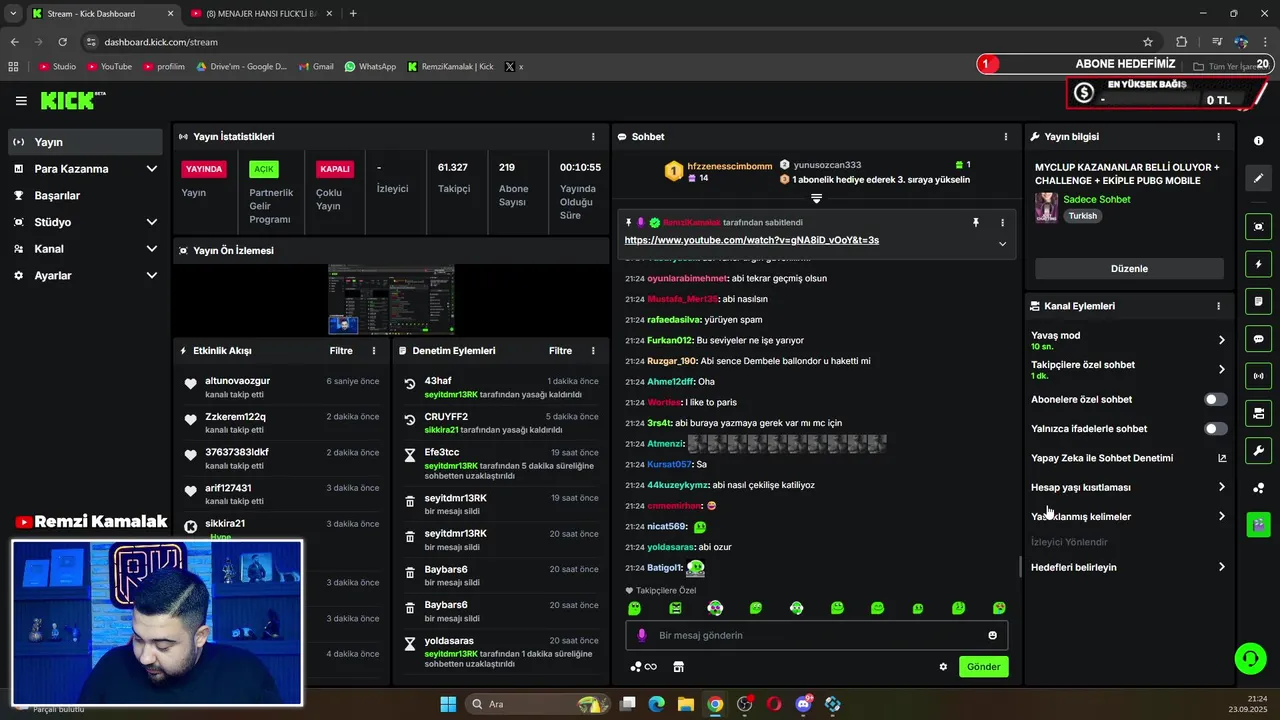Open Discord from the Windows taskbar
The height and width of the screenshot is (720, 1280).
pyautogui.click(x=804, y=704)
